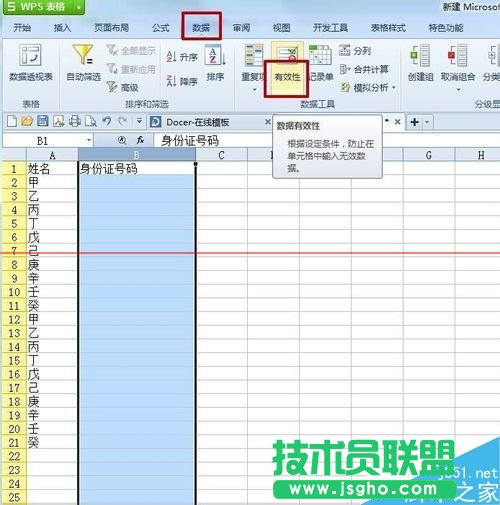
Task: Click the 癸 cell in row 21
Action: (x=52, y=443)
